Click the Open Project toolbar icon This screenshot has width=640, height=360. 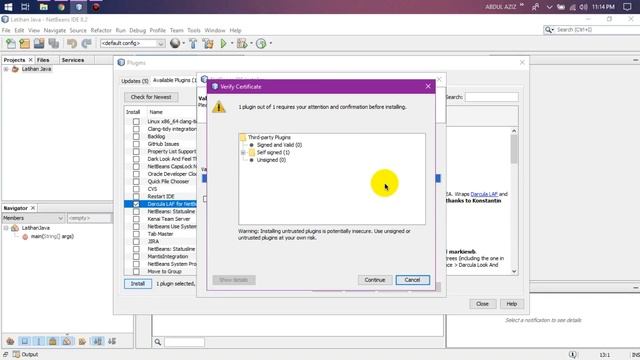point(39,43)
